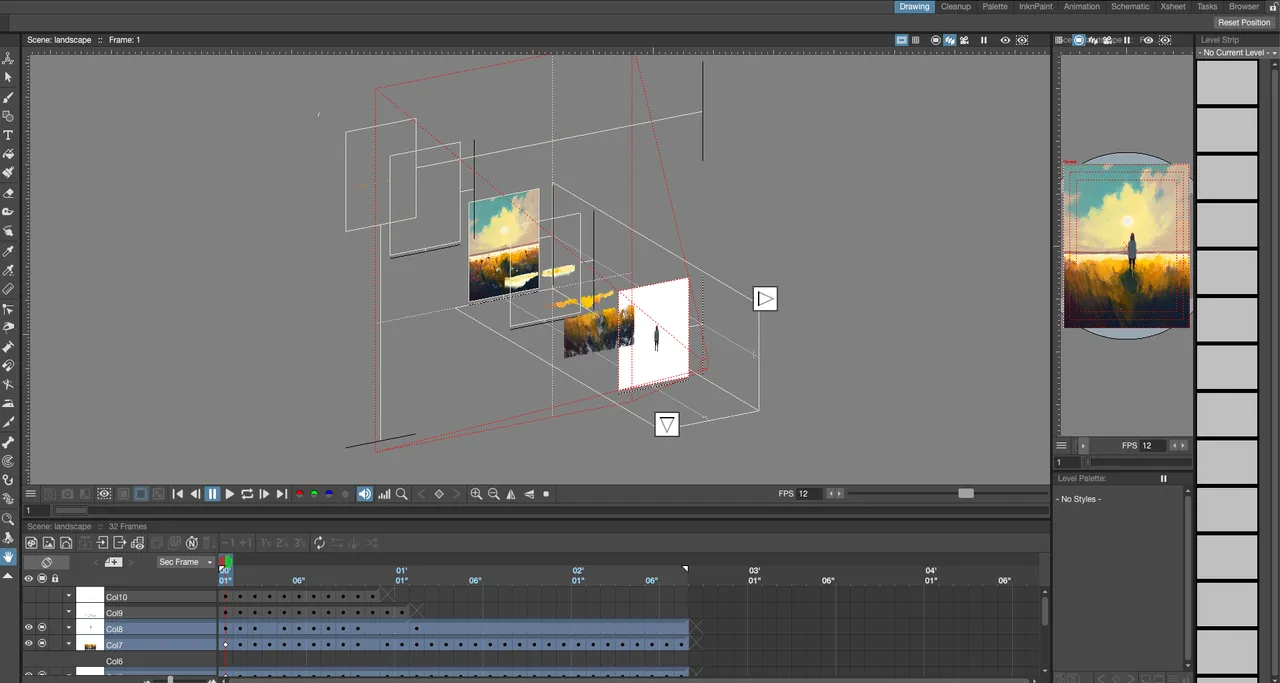This screenshot has height=683, width=1280.
Task: Open the viewer playback bar options menu
Action: [x=31, y=494]
